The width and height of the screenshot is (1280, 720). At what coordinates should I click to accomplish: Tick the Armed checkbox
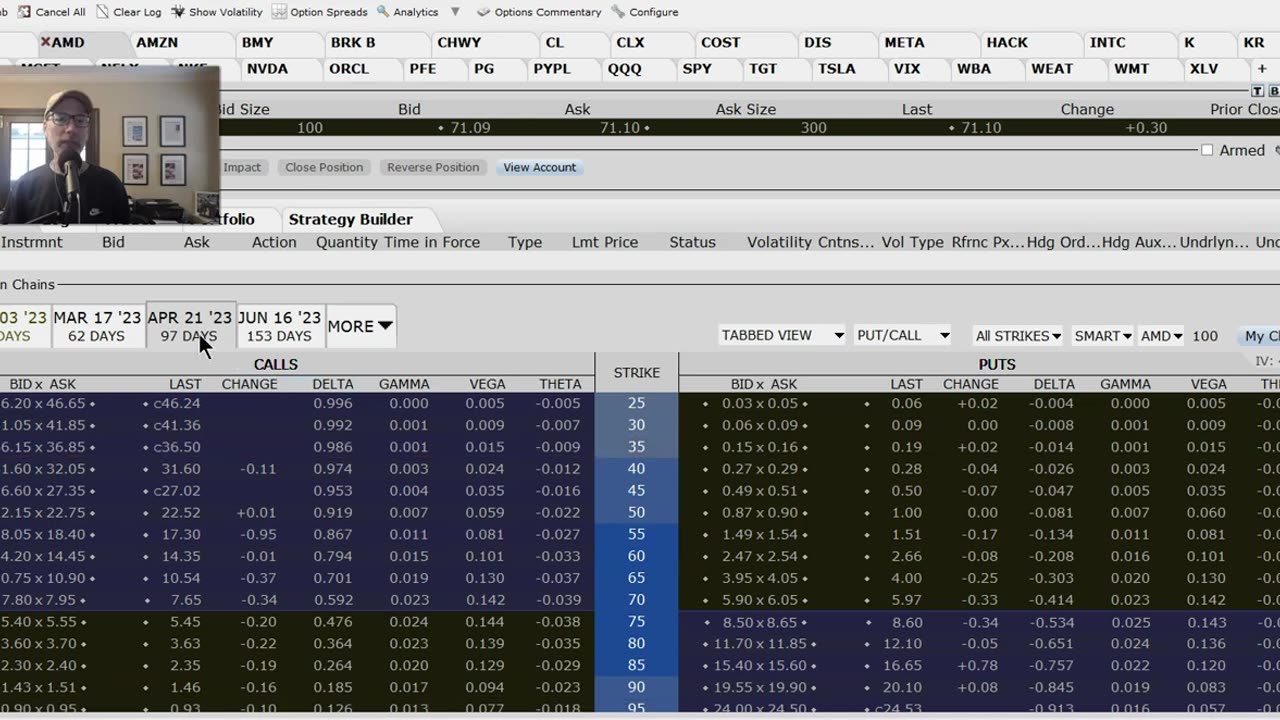(x=1207, y=150)
